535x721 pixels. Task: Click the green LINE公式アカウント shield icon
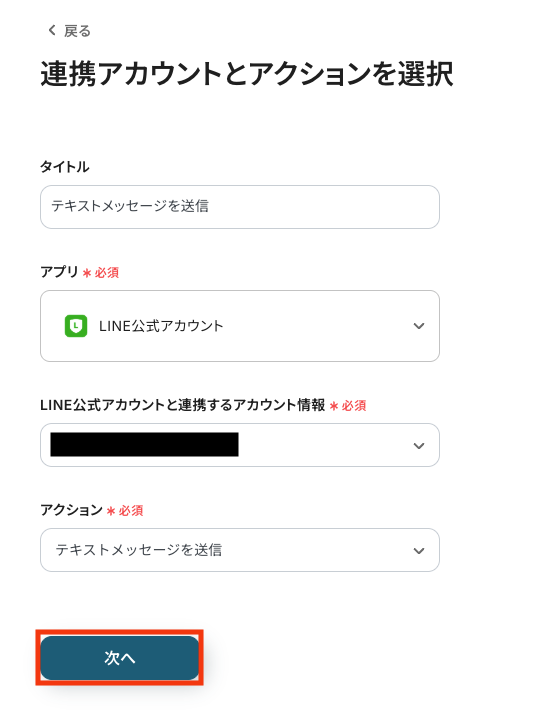click(76, 326)
